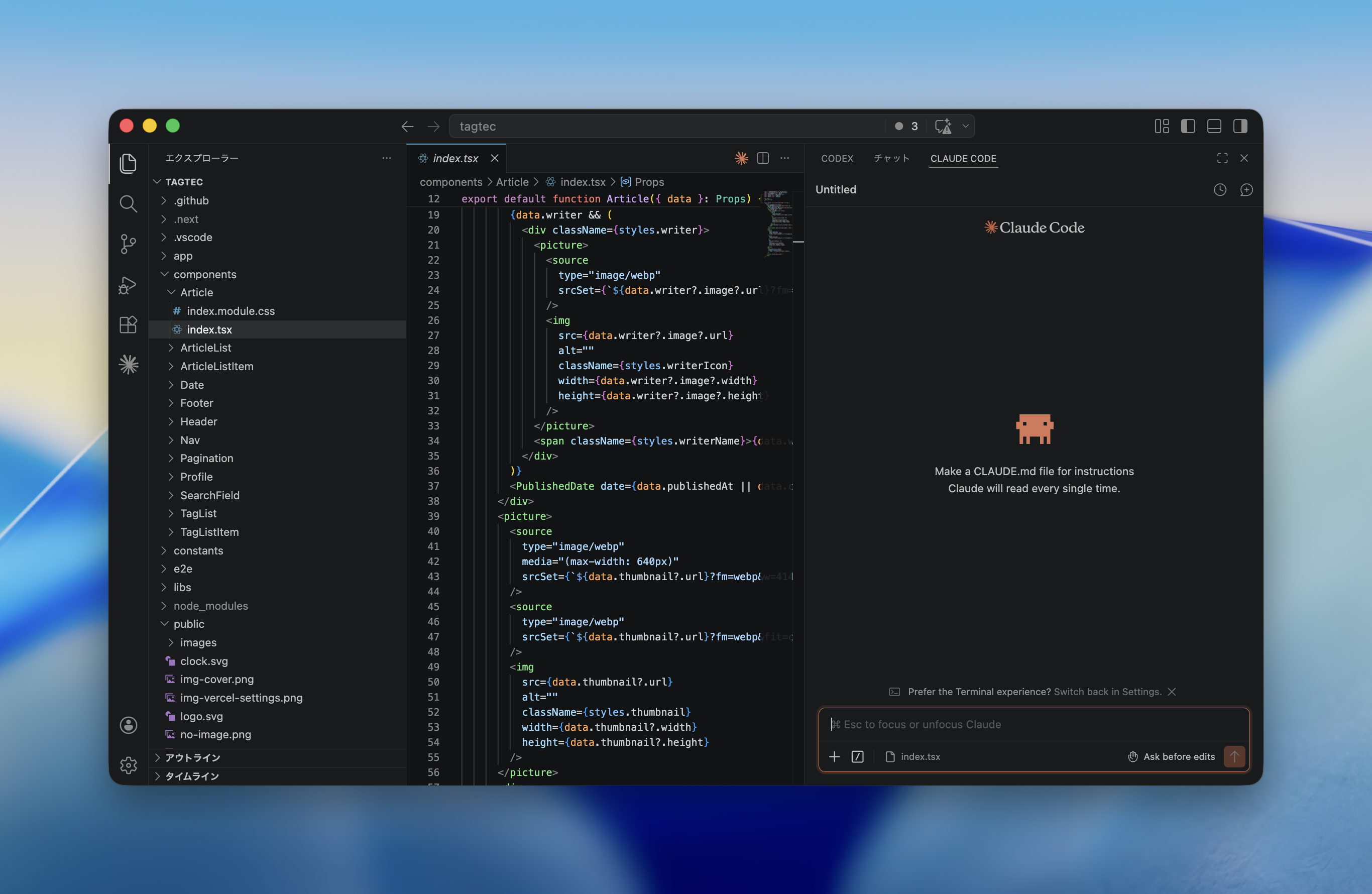Open the Extensions view
The image size is (1372, 894).
coord(128,324)
